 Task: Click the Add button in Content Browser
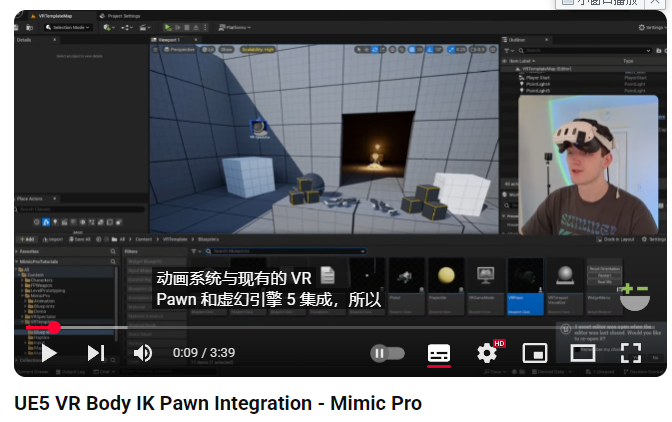click(x=27, y=239)
